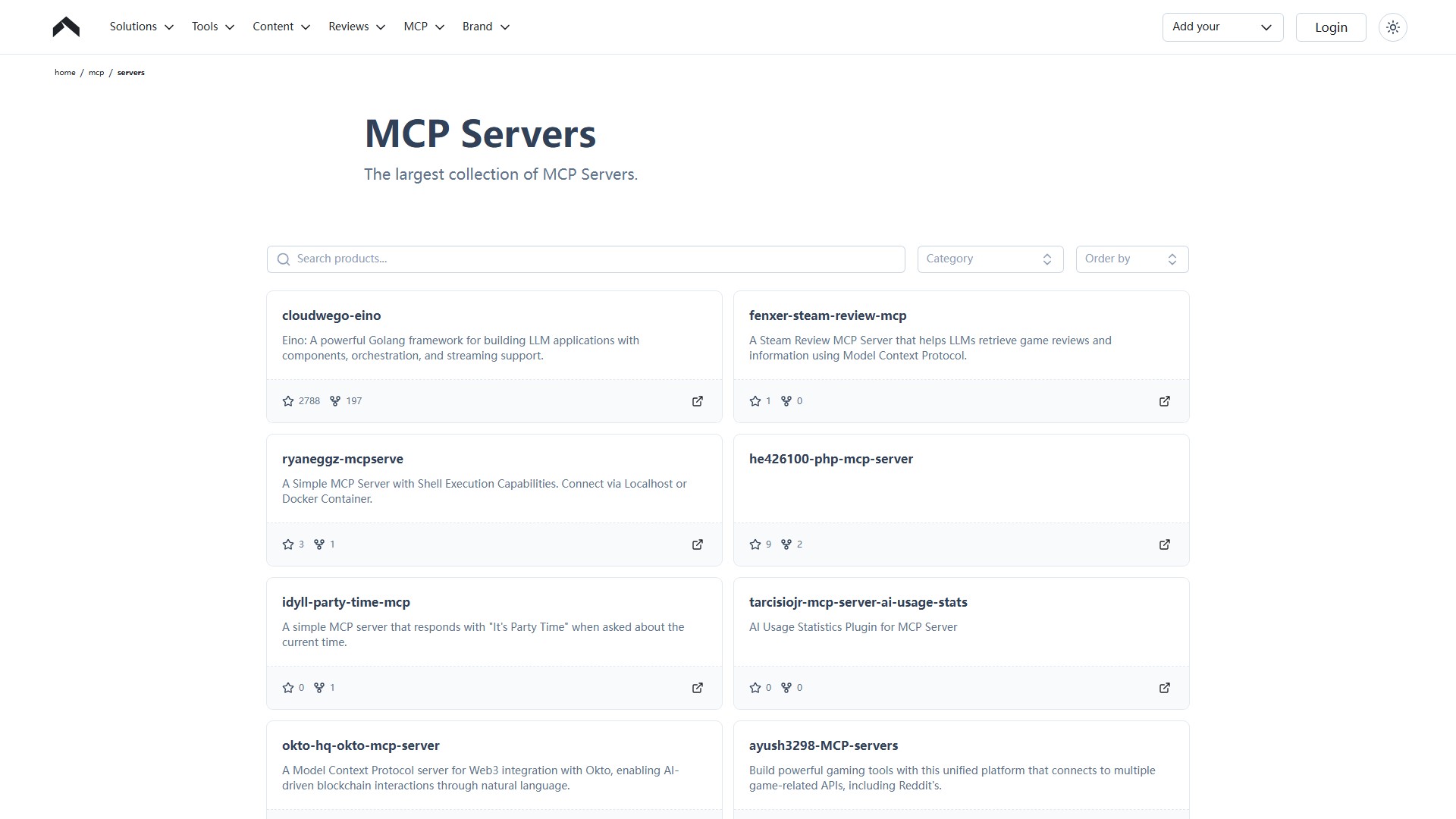
Task: Open external link for he426100-php-mcp-server
Action: pos(1164,544)
